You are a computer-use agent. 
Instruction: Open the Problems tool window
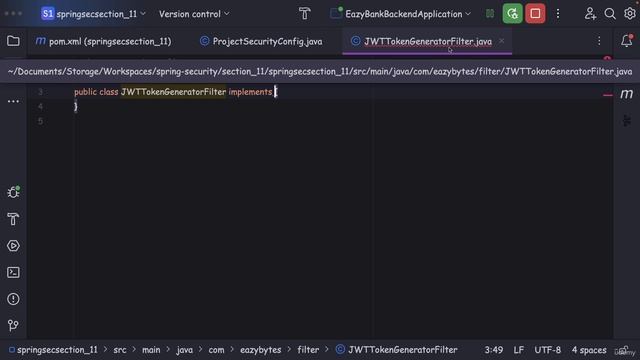[13, 299]
